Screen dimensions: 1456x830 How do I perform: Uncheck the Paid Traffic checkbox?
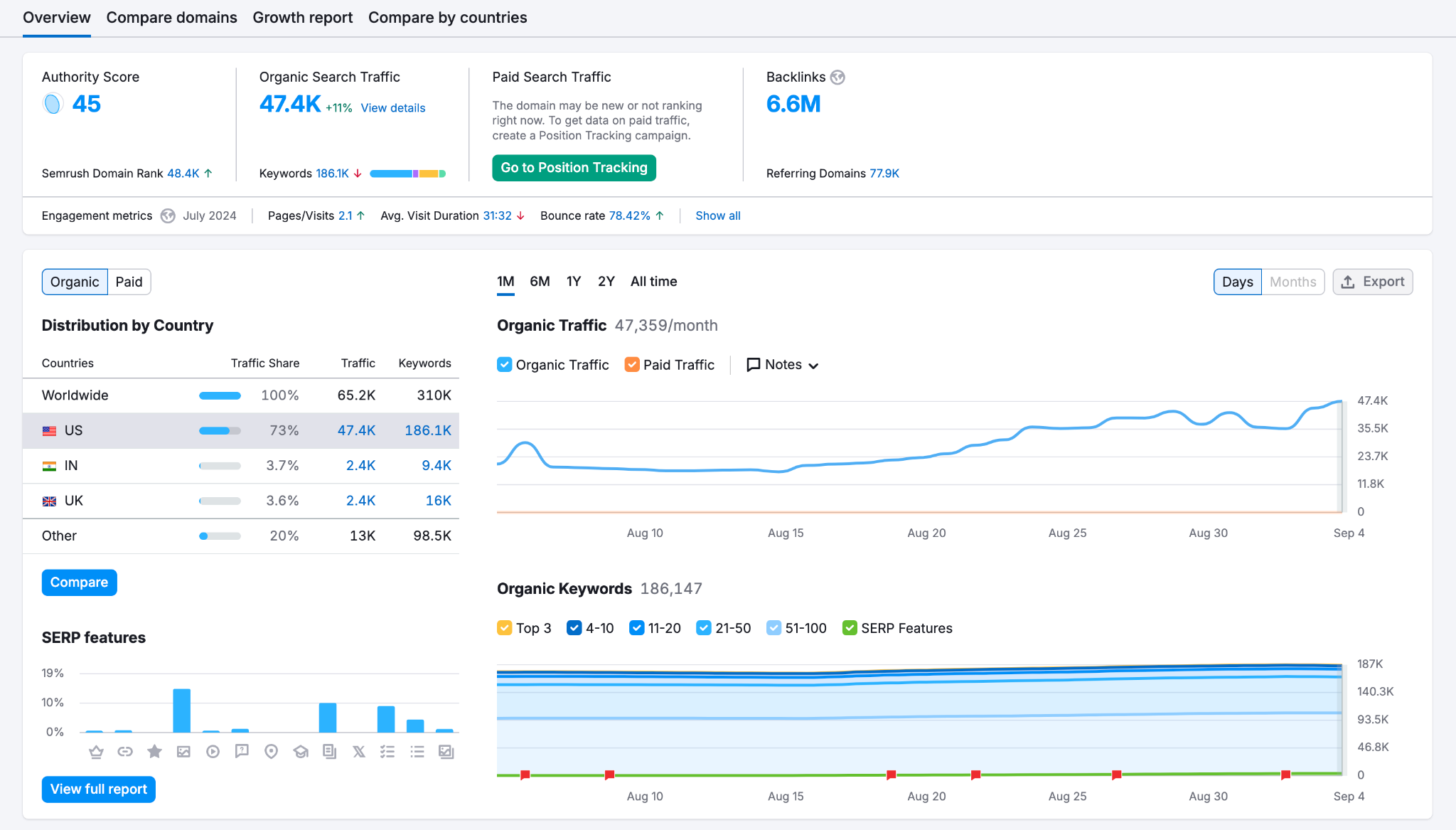(632, 365)
